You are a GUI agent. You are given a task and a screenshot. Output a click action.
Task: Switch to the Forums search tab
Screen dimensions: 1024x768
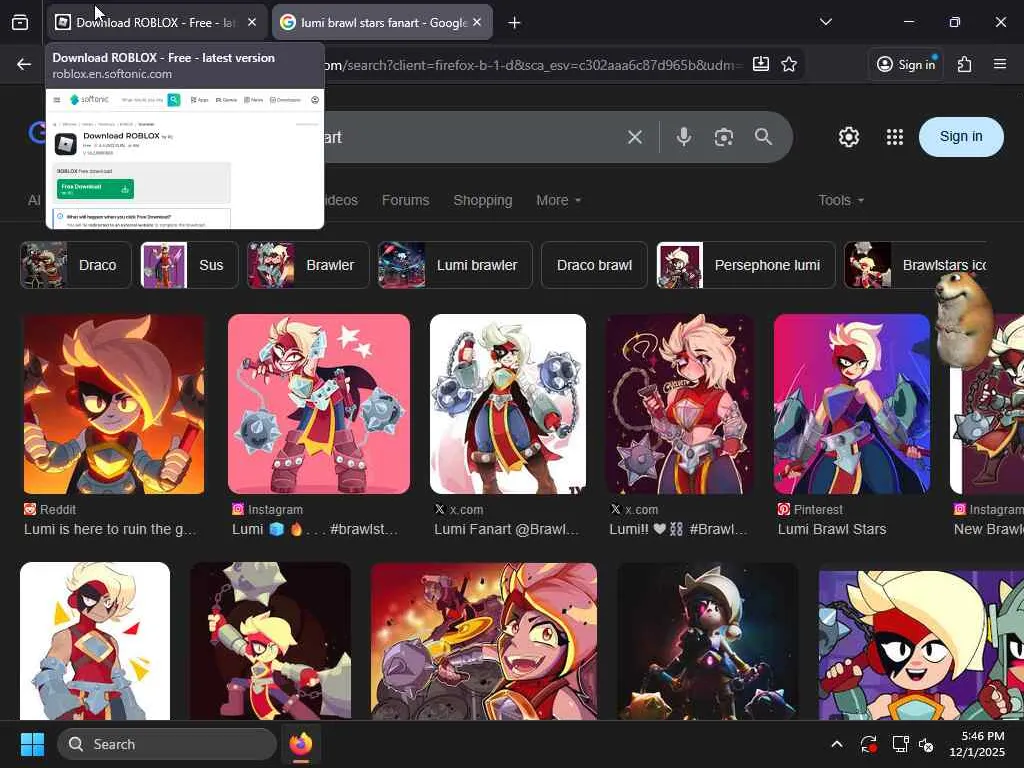tap(406, 200)
